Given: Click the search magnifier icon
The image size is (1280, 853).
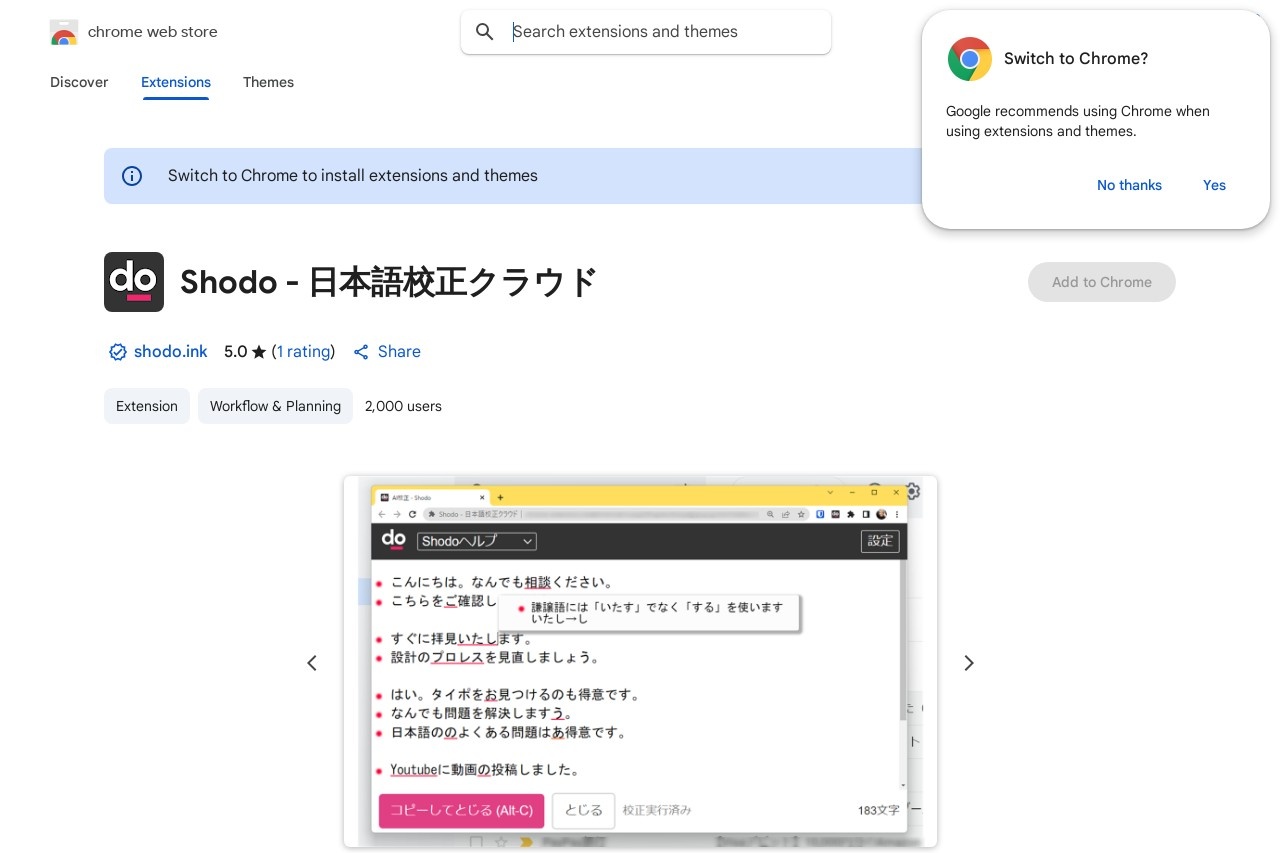Looking at the screenshot, I should coord(485,32).
